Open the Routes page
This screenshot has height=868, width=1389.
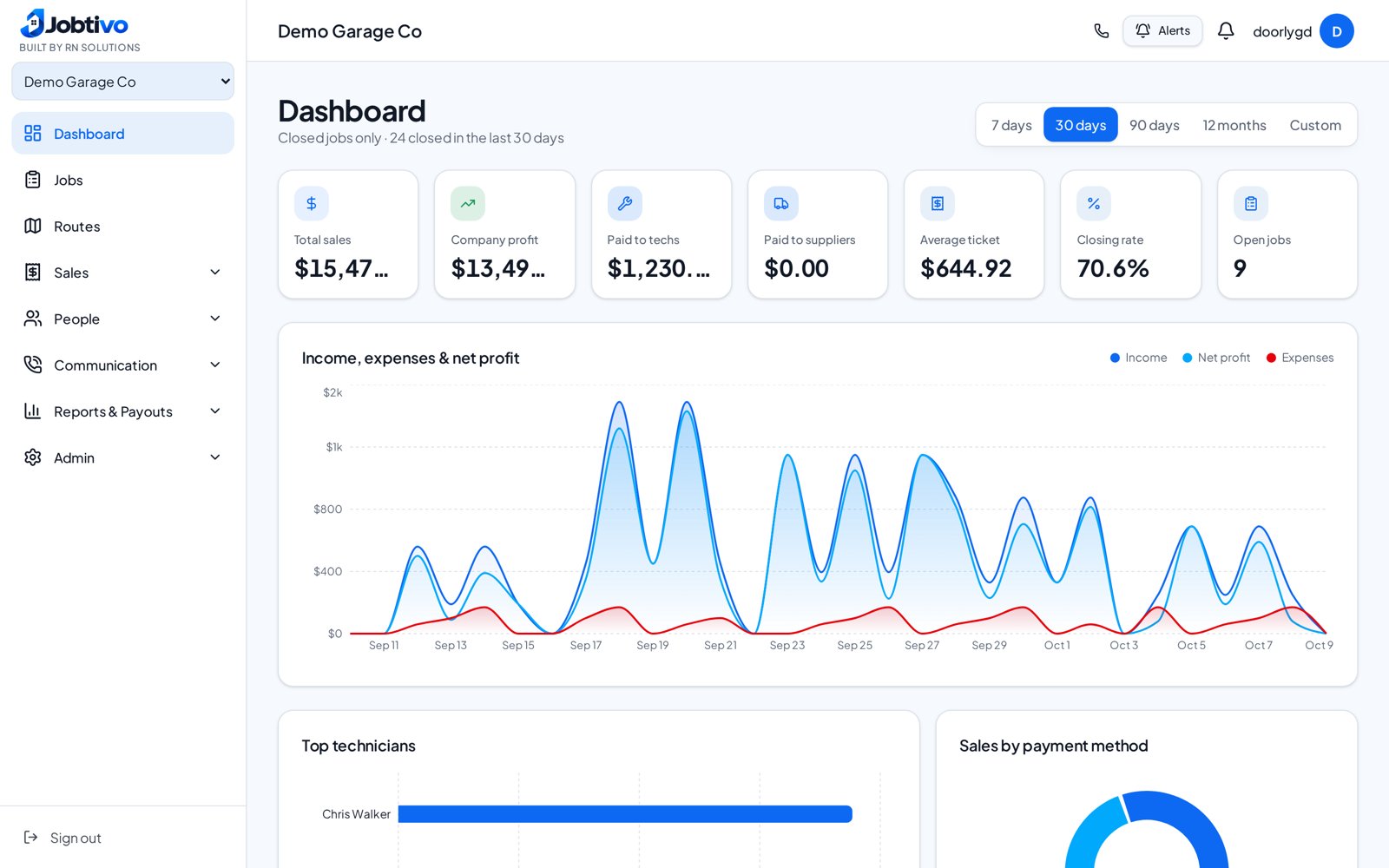[122, 226]
